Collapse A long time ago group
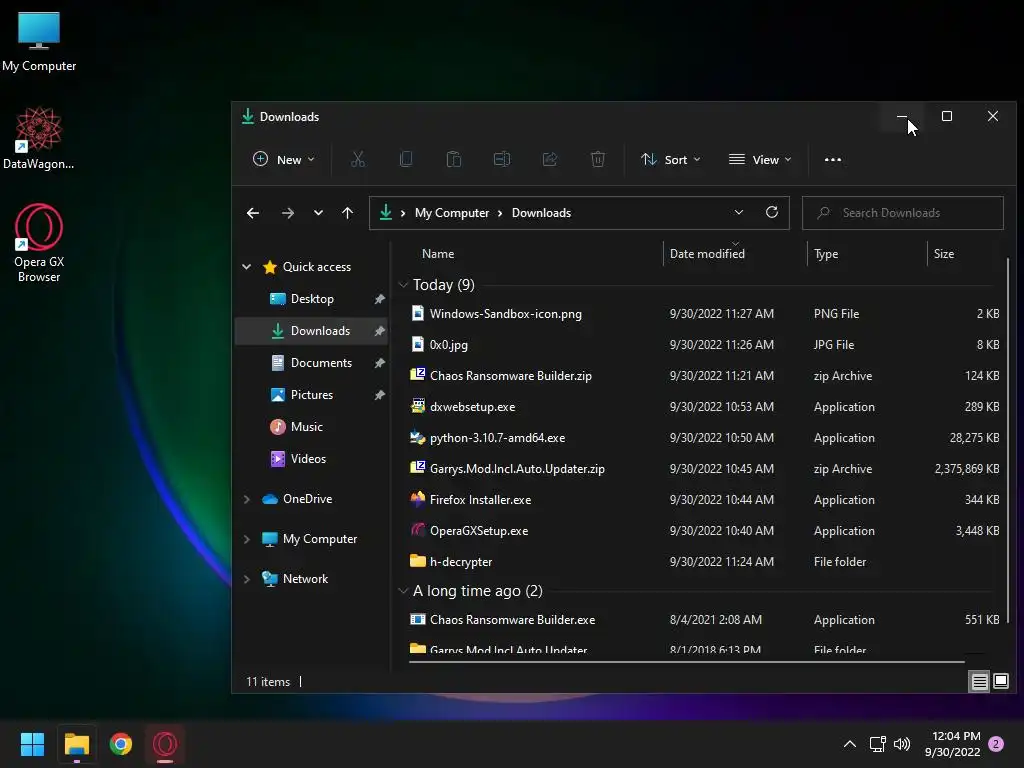The width and height of the screenshot is (1024, 768). pos(403,591)
